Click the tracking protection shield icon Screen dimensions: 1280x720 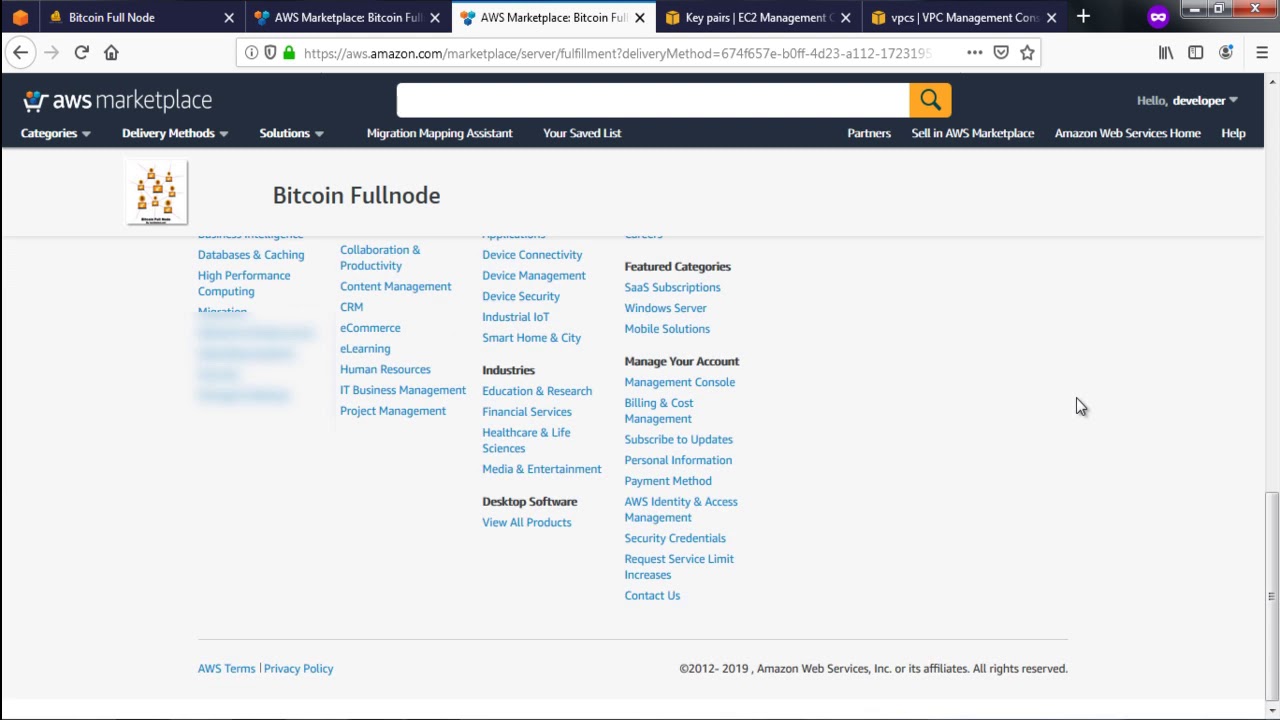tap(270, 53)
